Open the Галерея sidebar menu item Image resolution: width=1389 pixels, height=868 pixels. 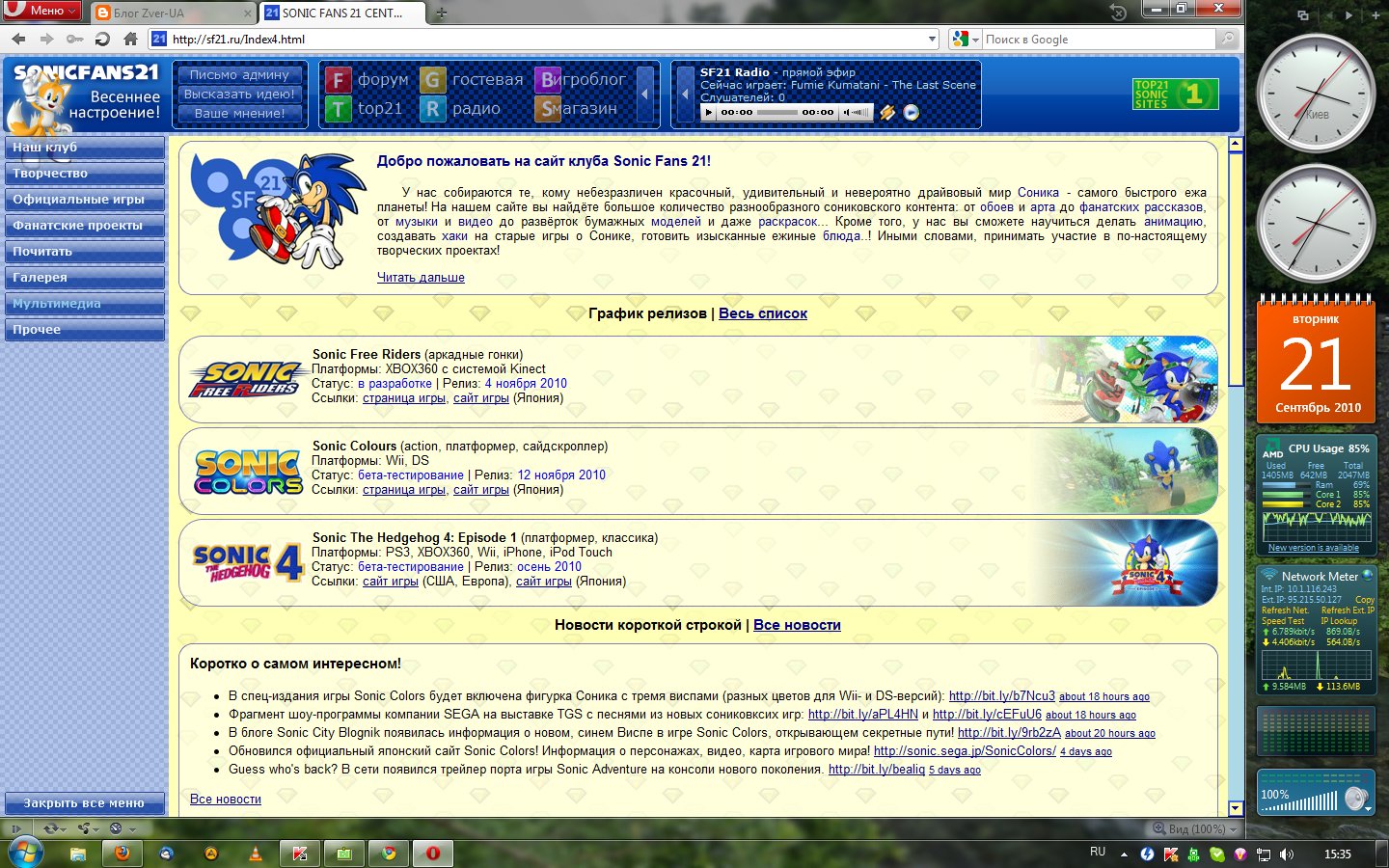coord(84,278)
